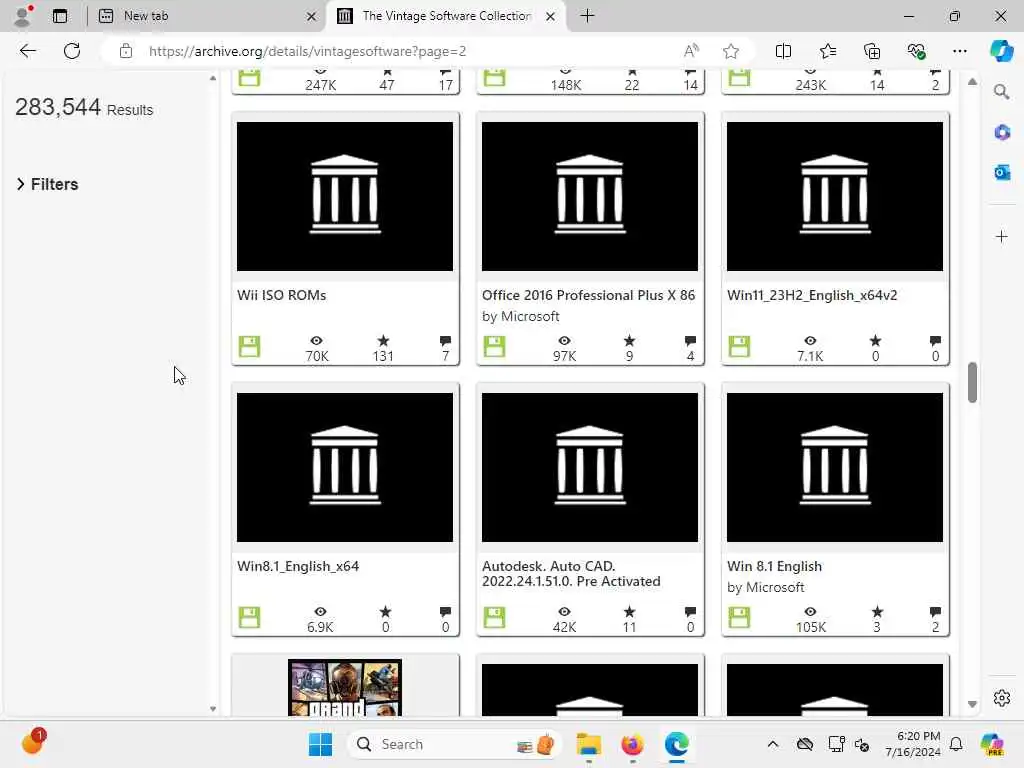Open Read aloud in address bar
Image resolution: width=1024 pixels, height=768 pixels.
tap(691, 51)
